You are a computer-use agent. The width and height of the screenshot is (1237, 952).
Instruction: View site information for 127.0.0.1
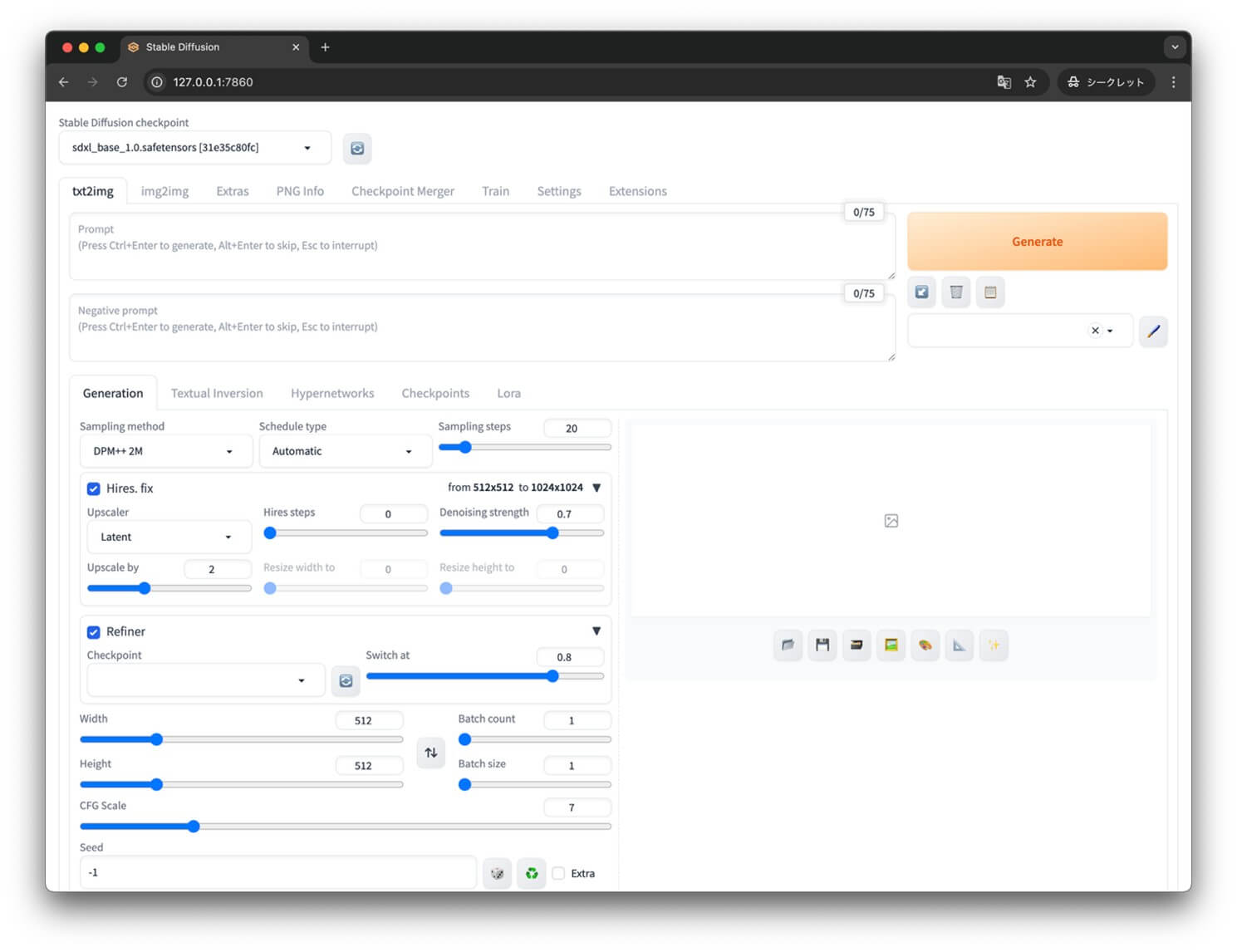[156, 82]
